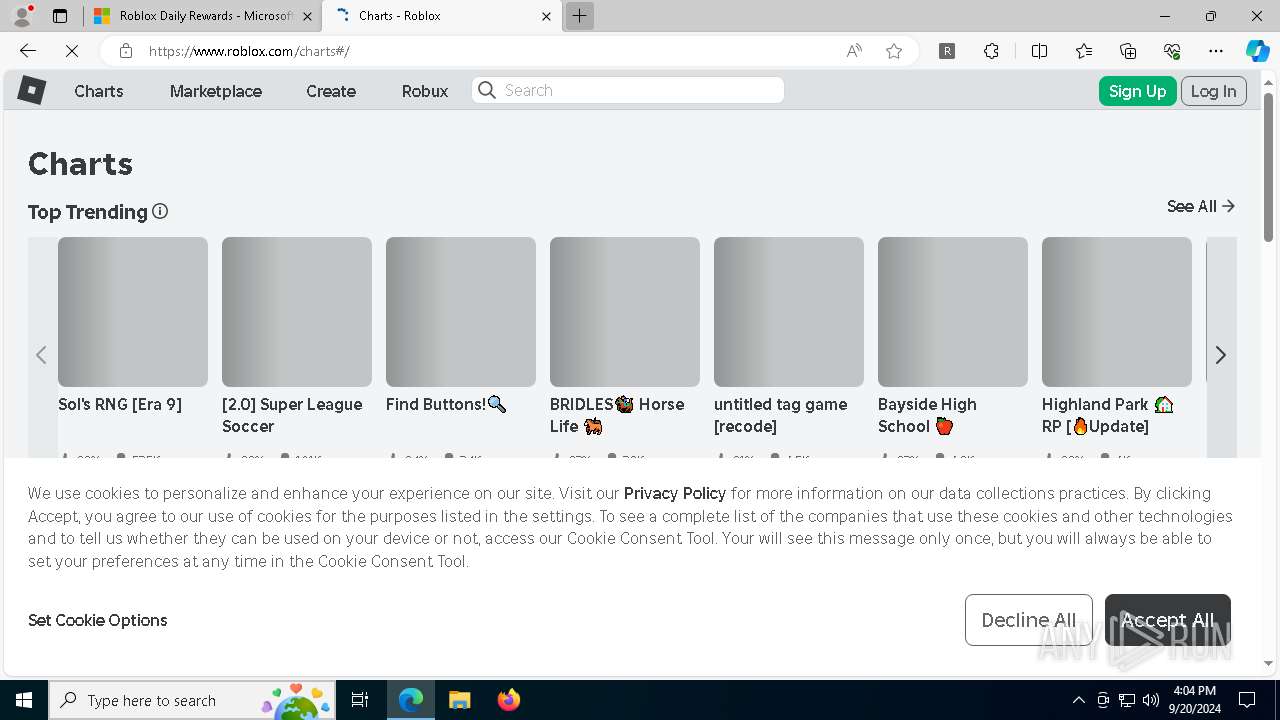Open a new tab with plus button

pos(579,16)
